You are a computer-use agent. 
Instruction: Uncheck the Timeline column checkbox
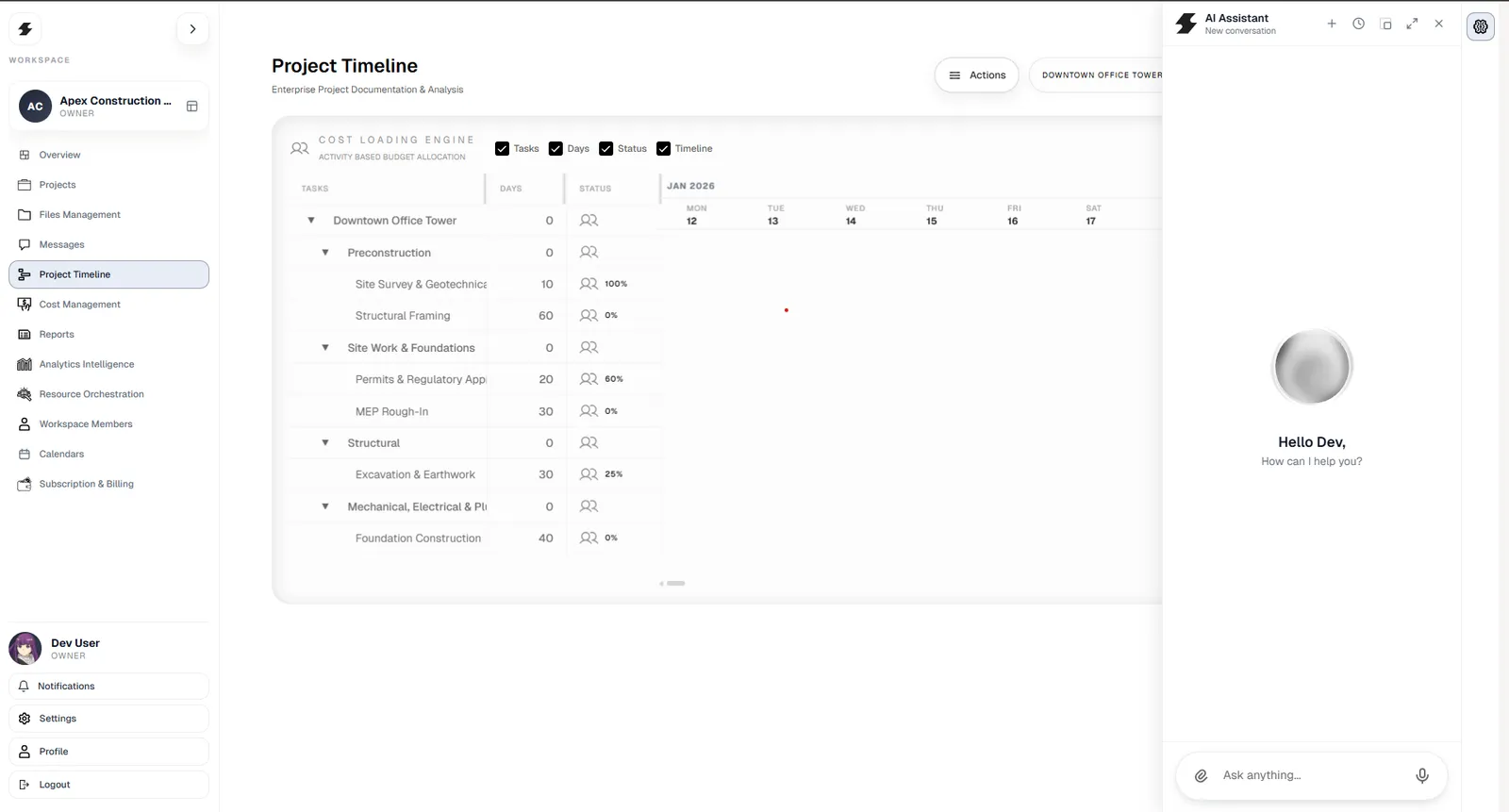tap(664, 149)
